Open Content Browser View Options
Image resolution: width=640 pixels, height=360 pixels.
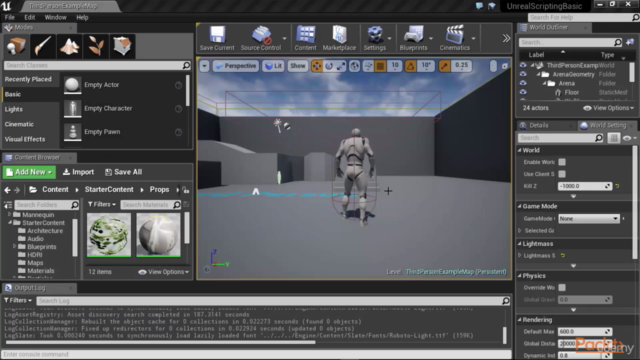pos(163,272)
